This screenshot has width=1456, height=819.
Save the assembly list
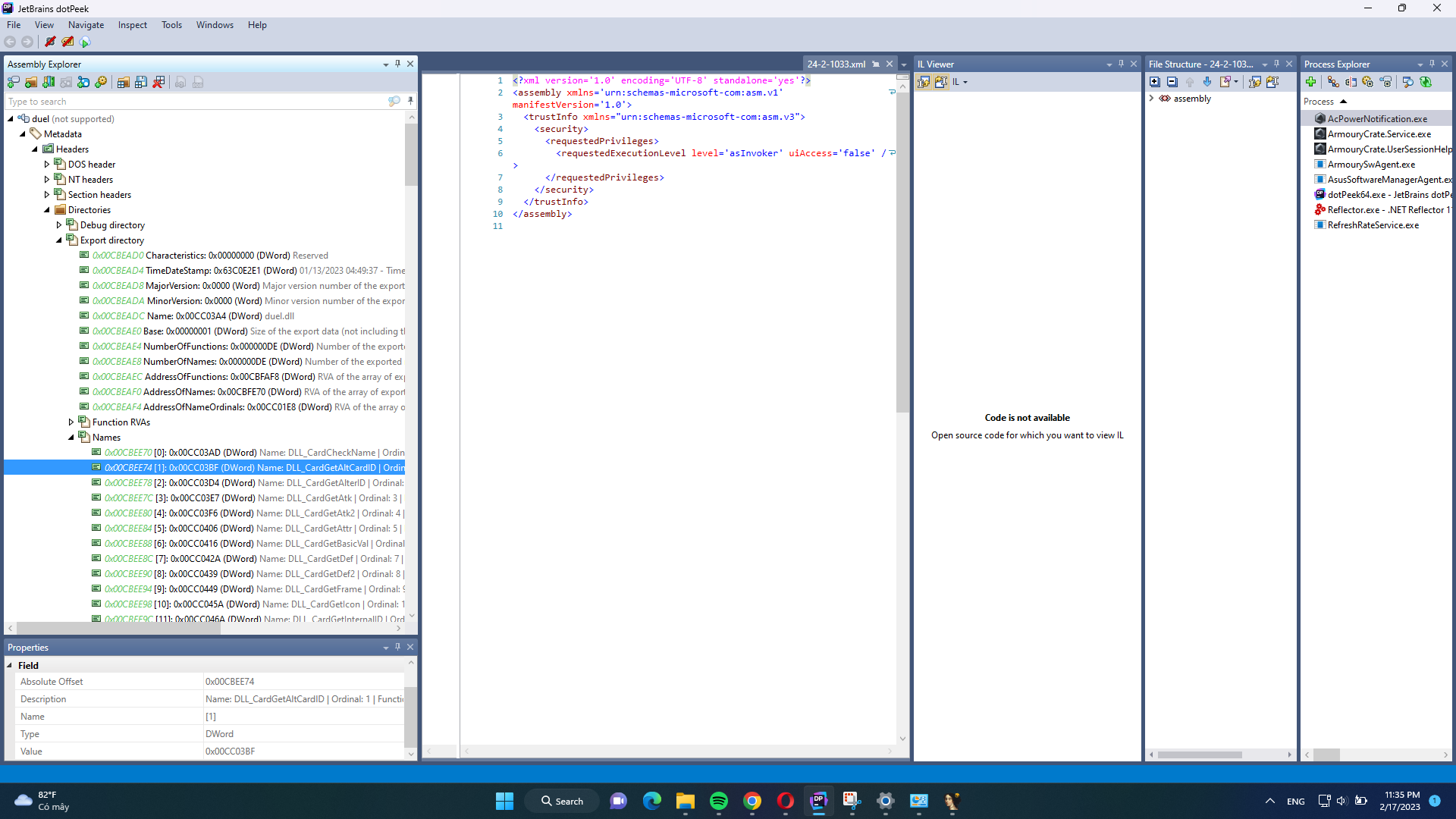coord(141,82)
